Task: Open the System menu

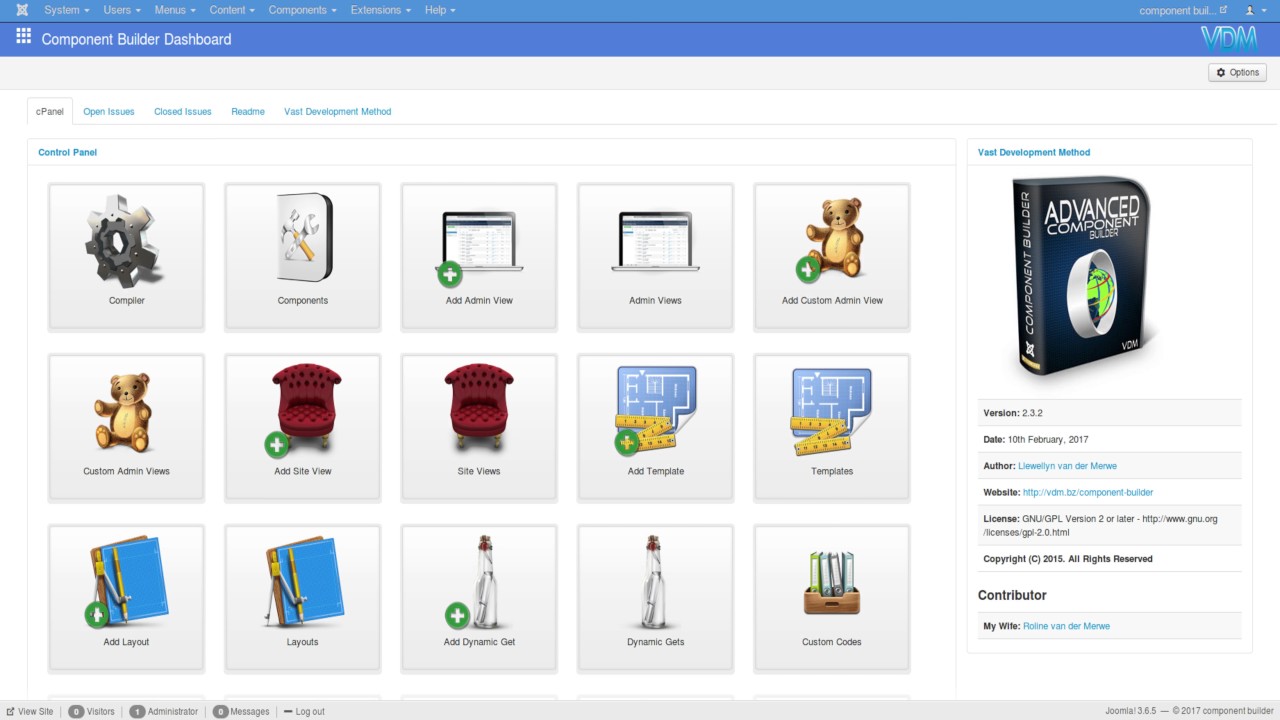Action: click(67, 10)
